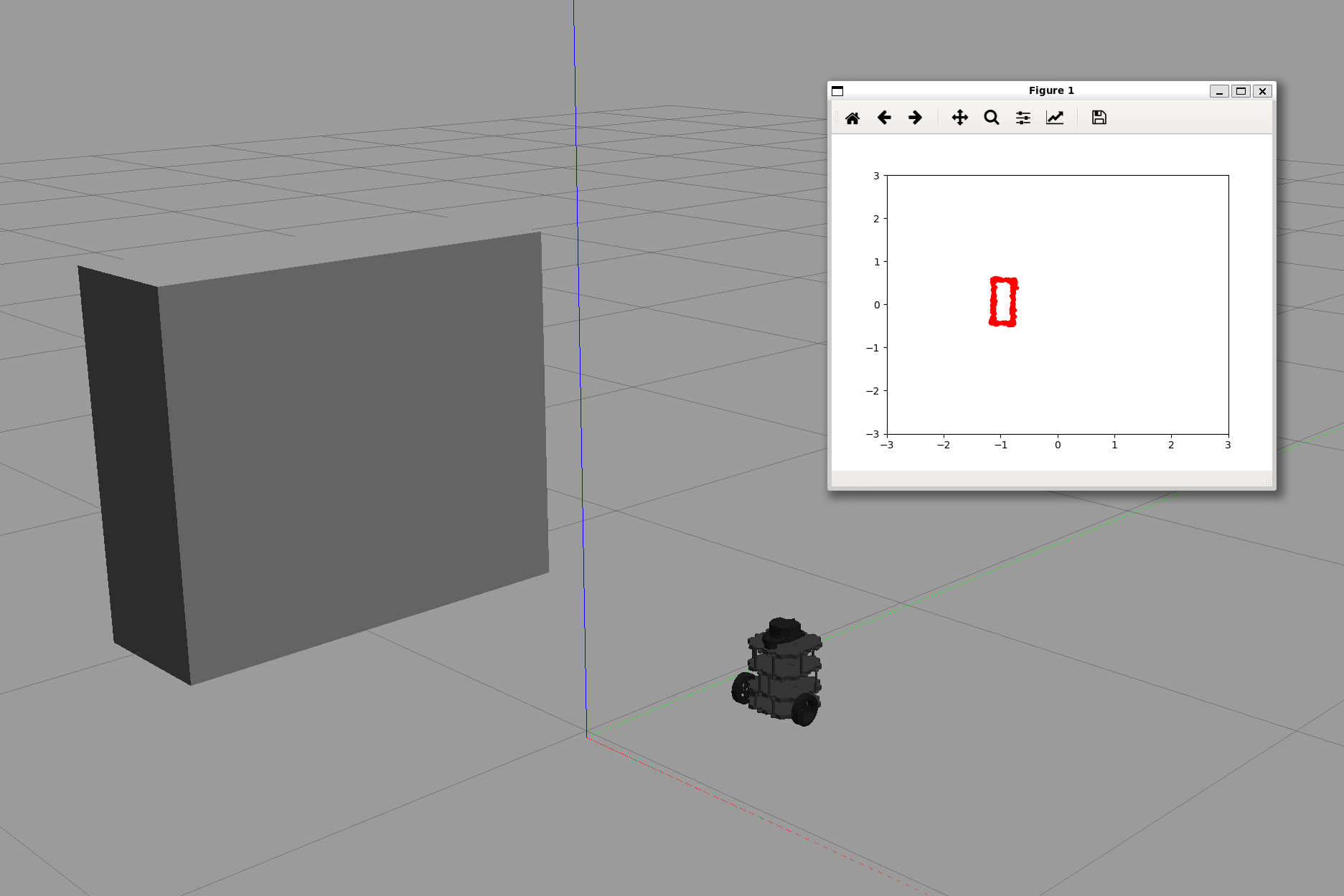Go forward to the next plot view
This screenshot has width=1344, height=896.
(x=915, y=118)
